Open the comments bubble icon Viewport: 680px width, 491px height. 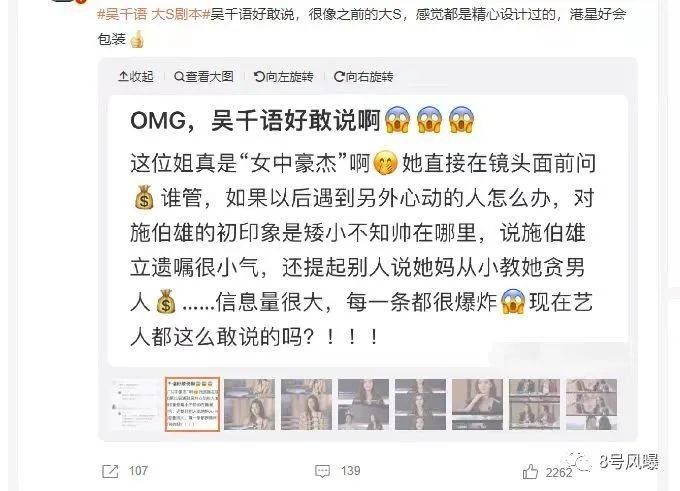coord(322,471)
